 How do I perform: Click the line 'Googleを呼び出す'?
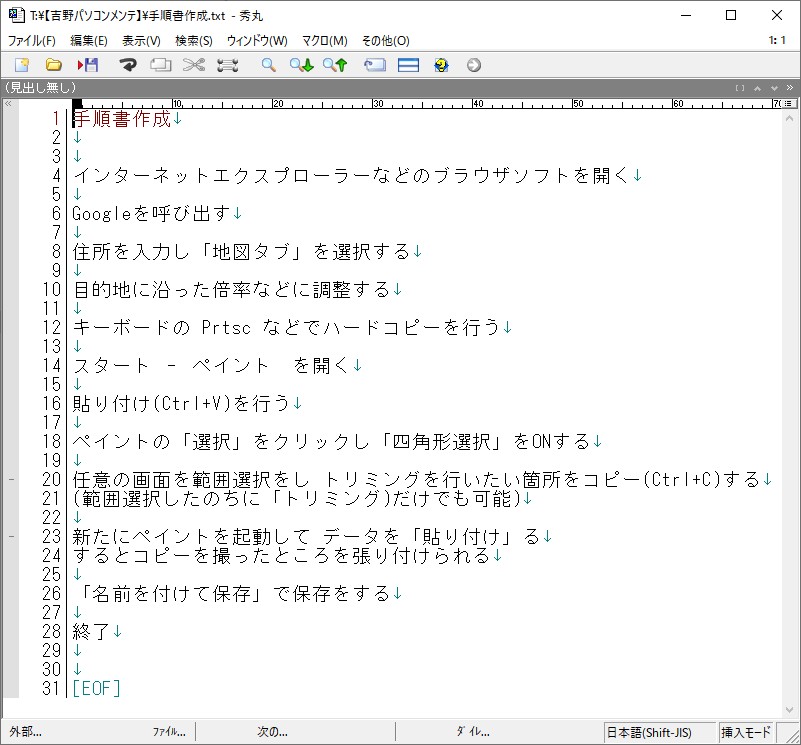[151, 213]
